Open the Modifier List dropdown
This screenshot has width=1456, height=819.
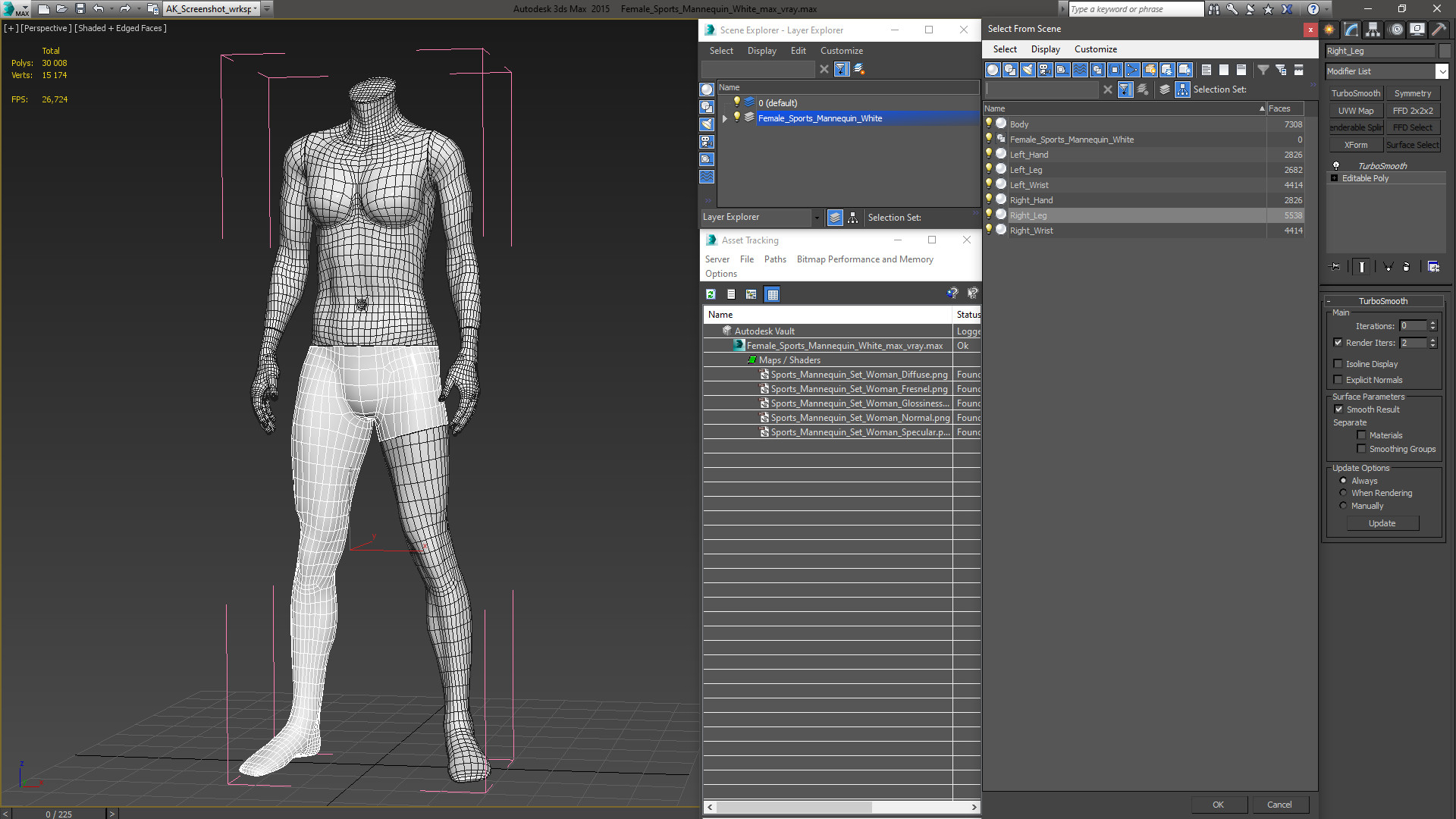coord(1442,71)
